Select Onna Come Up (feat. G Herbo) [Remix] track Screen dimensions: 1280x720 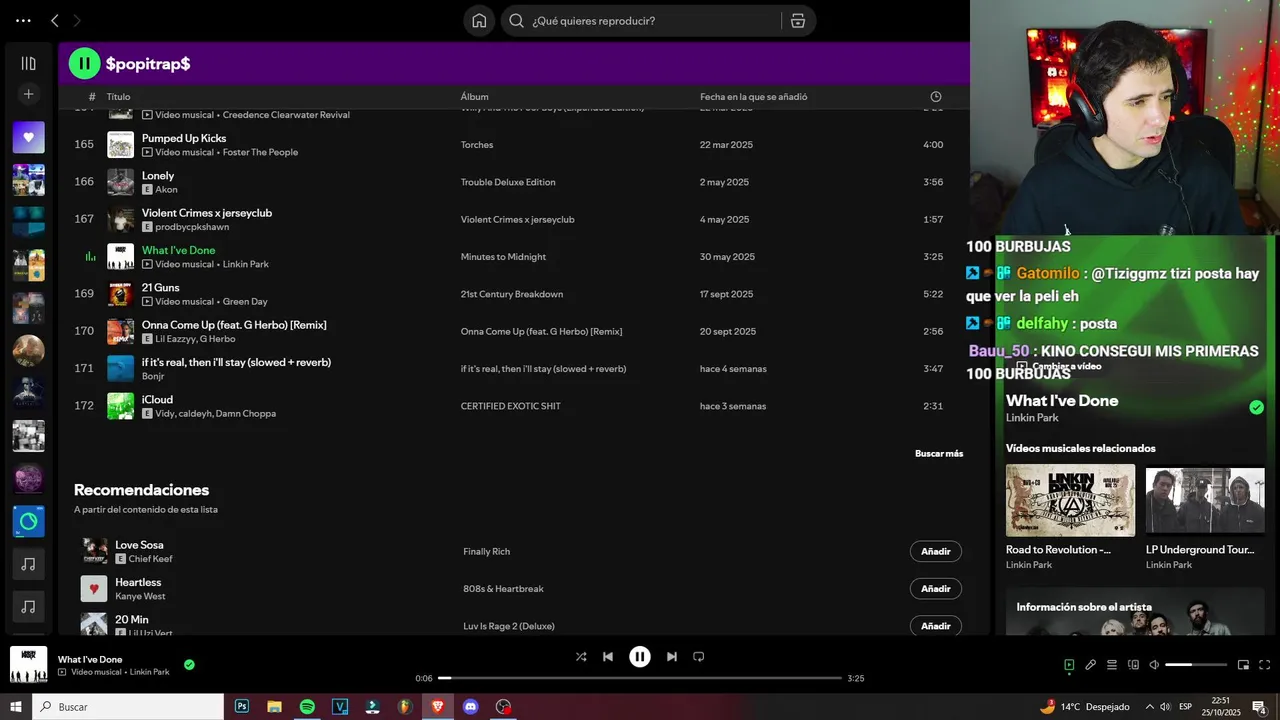pos(234,325)
